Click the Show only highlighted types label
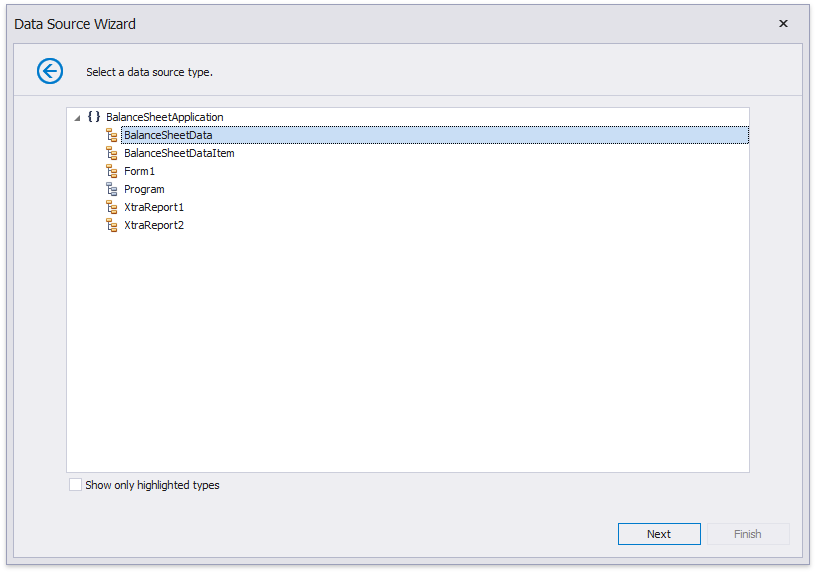The width and height of the screenshot is (816, 573). (152, 485)
